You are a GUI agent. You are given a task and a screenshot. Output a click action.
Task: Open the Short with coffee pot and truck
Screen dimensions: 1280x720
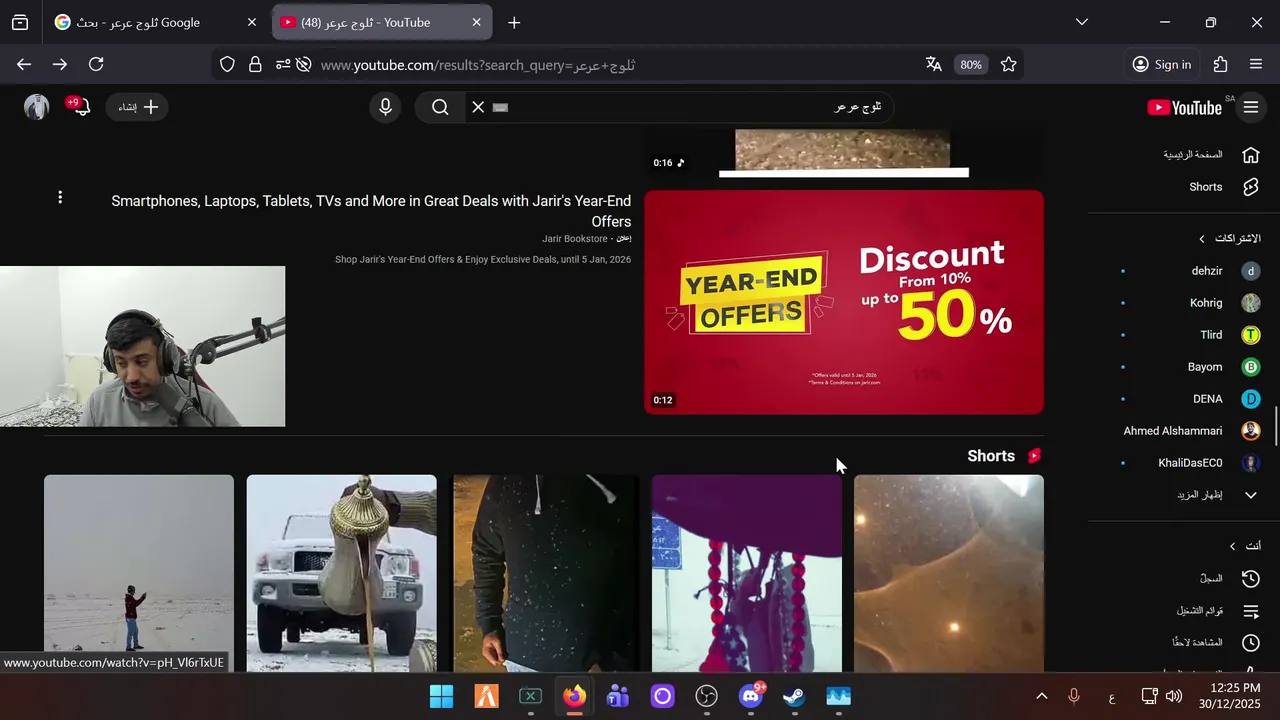click(x=342, y=573)
